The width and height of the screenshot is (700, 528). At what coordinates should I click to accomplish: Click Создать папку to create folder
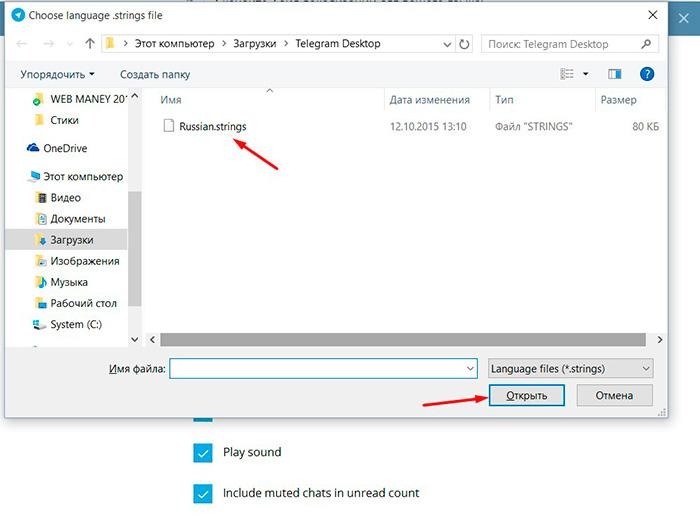[155, 75]
